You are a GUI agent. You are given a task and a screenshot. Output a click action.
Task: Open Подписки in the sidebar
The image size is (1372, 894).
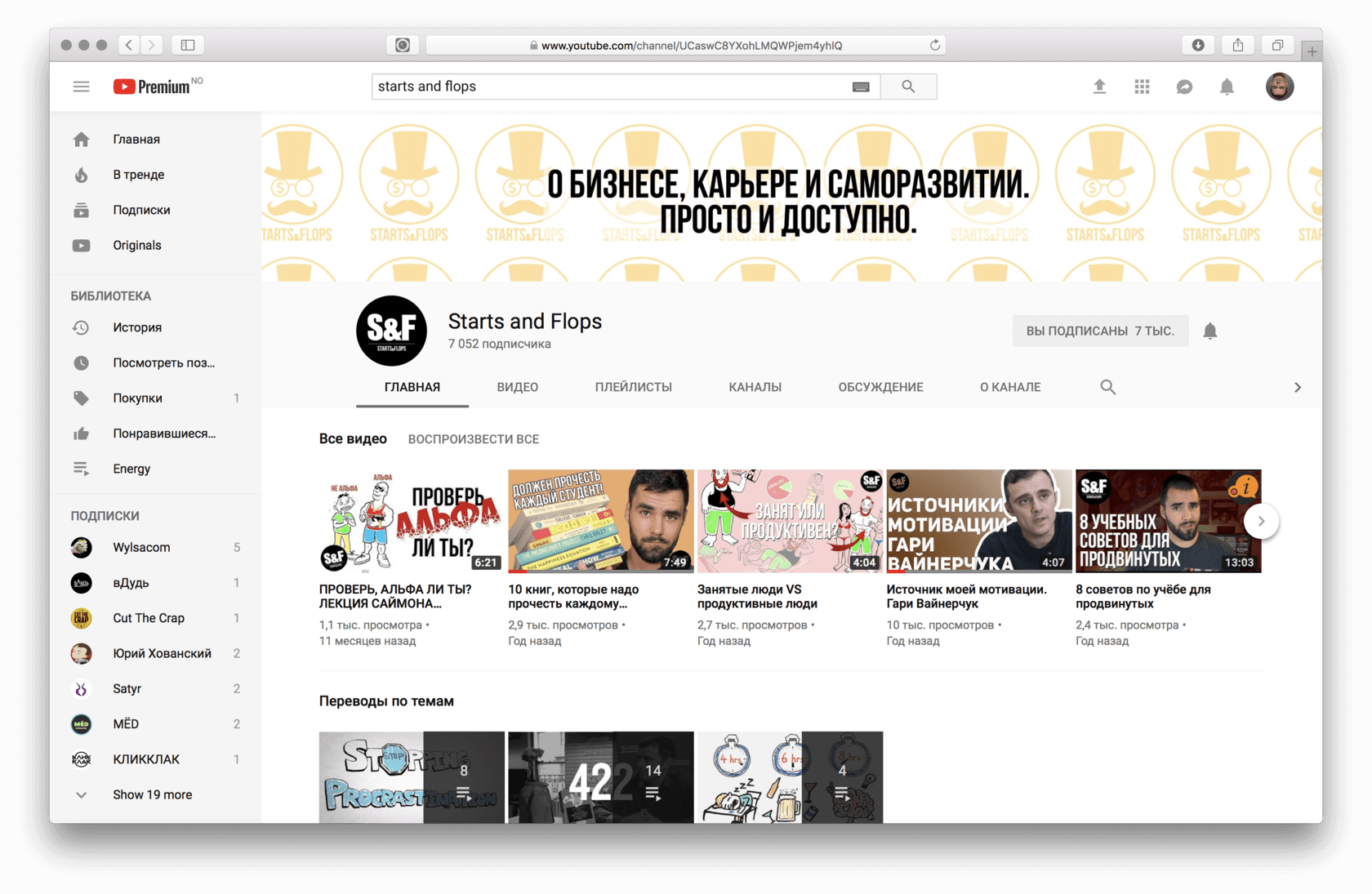pyautogui.click(x=155, y=210)
